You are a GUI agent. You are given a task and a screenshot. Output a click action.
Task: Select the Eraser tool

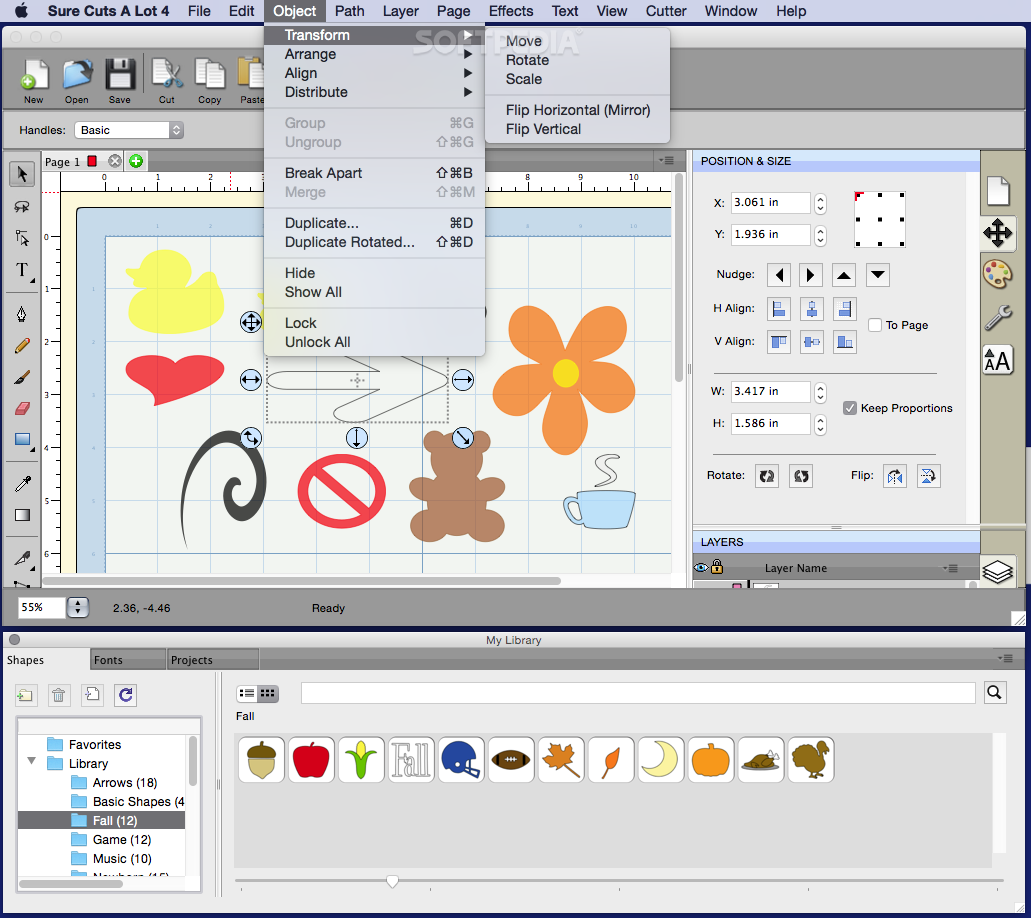[22, 408]
